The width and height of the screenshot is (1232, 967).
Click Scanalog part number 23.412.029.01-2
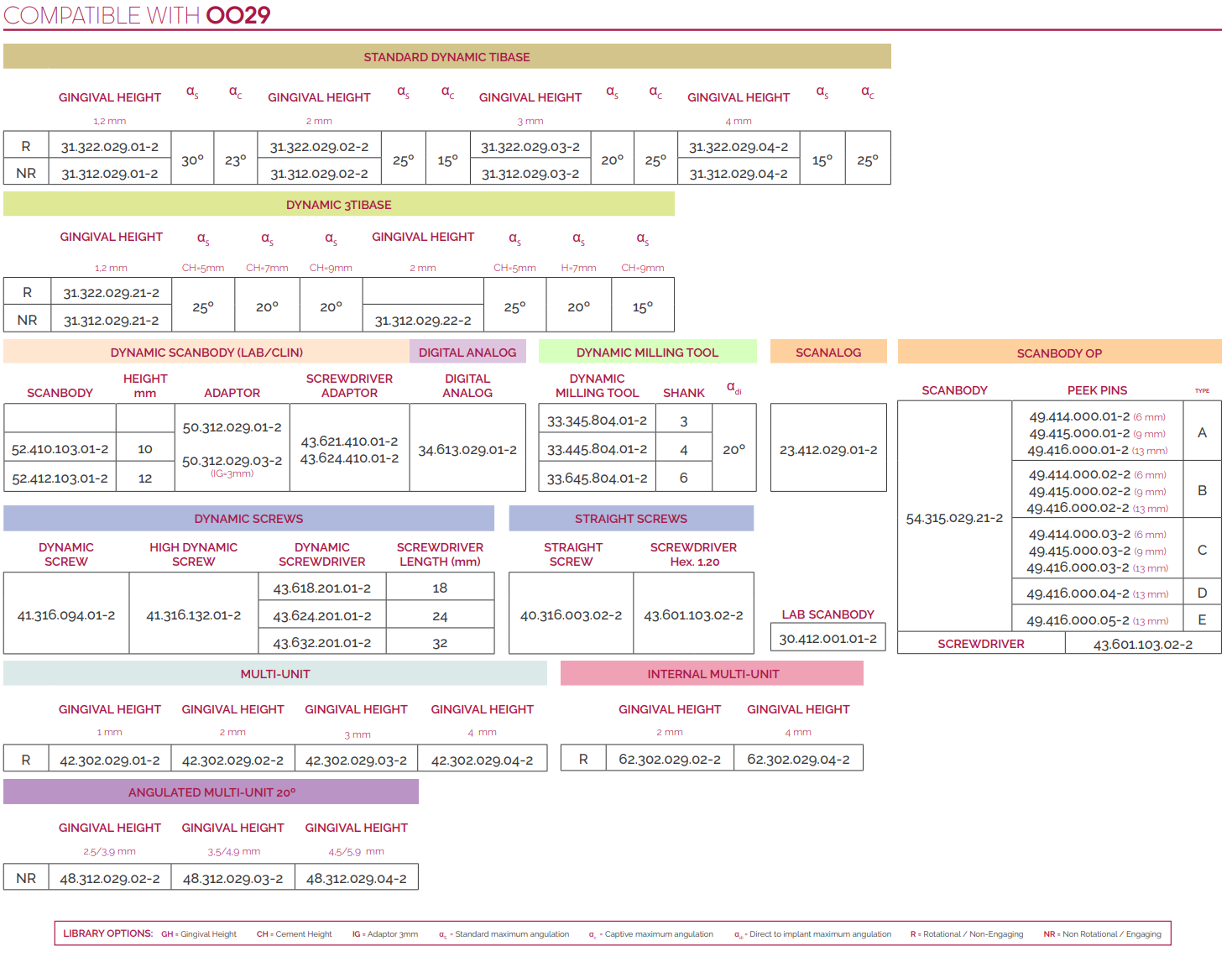827,450
